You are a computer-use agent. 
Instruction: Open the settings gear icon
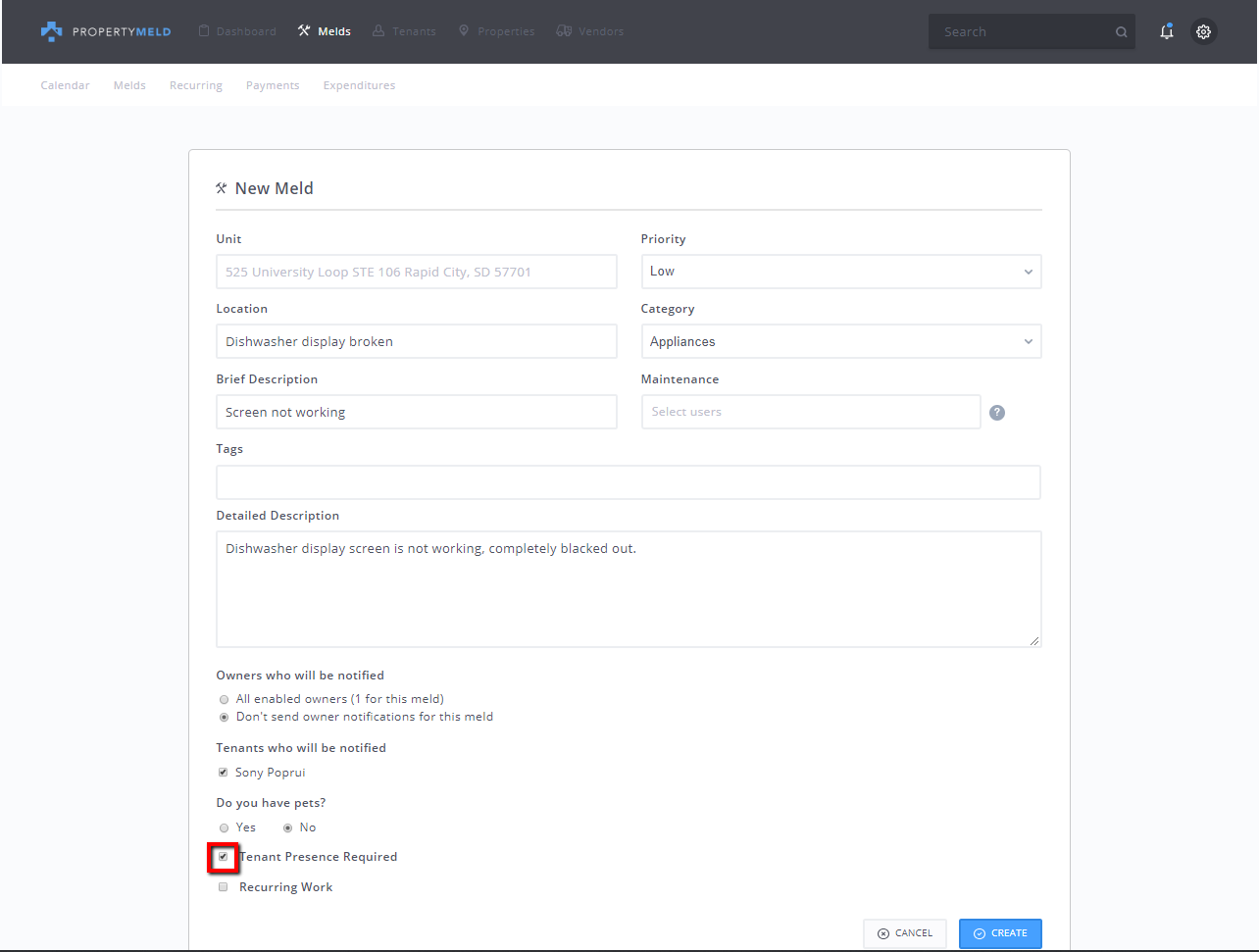click(1203, 31)
